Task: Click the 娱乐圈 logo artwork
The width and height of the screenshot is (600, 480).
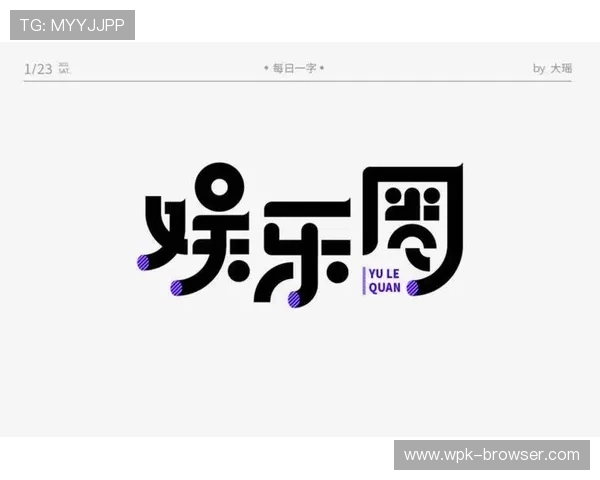Action: 300,235
